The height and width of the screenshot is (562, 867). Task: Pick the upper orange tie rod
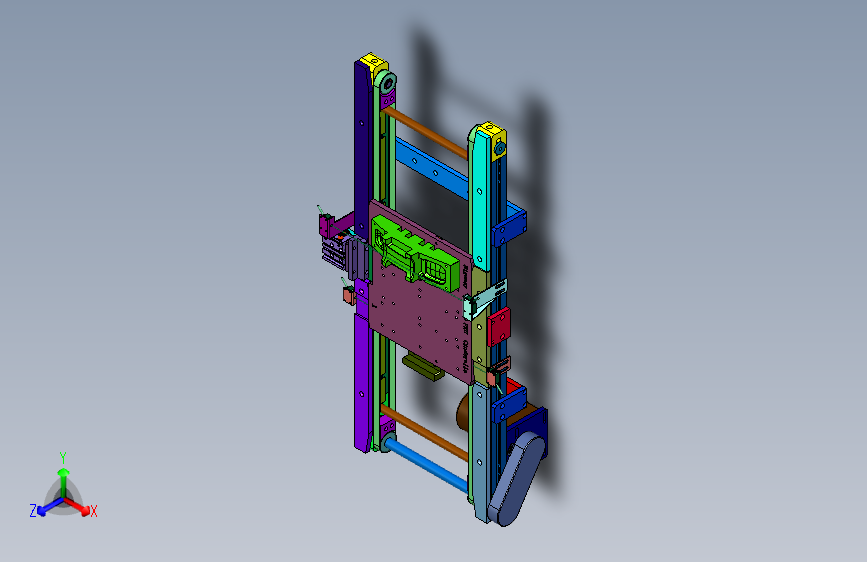click(x=425, y=133)
